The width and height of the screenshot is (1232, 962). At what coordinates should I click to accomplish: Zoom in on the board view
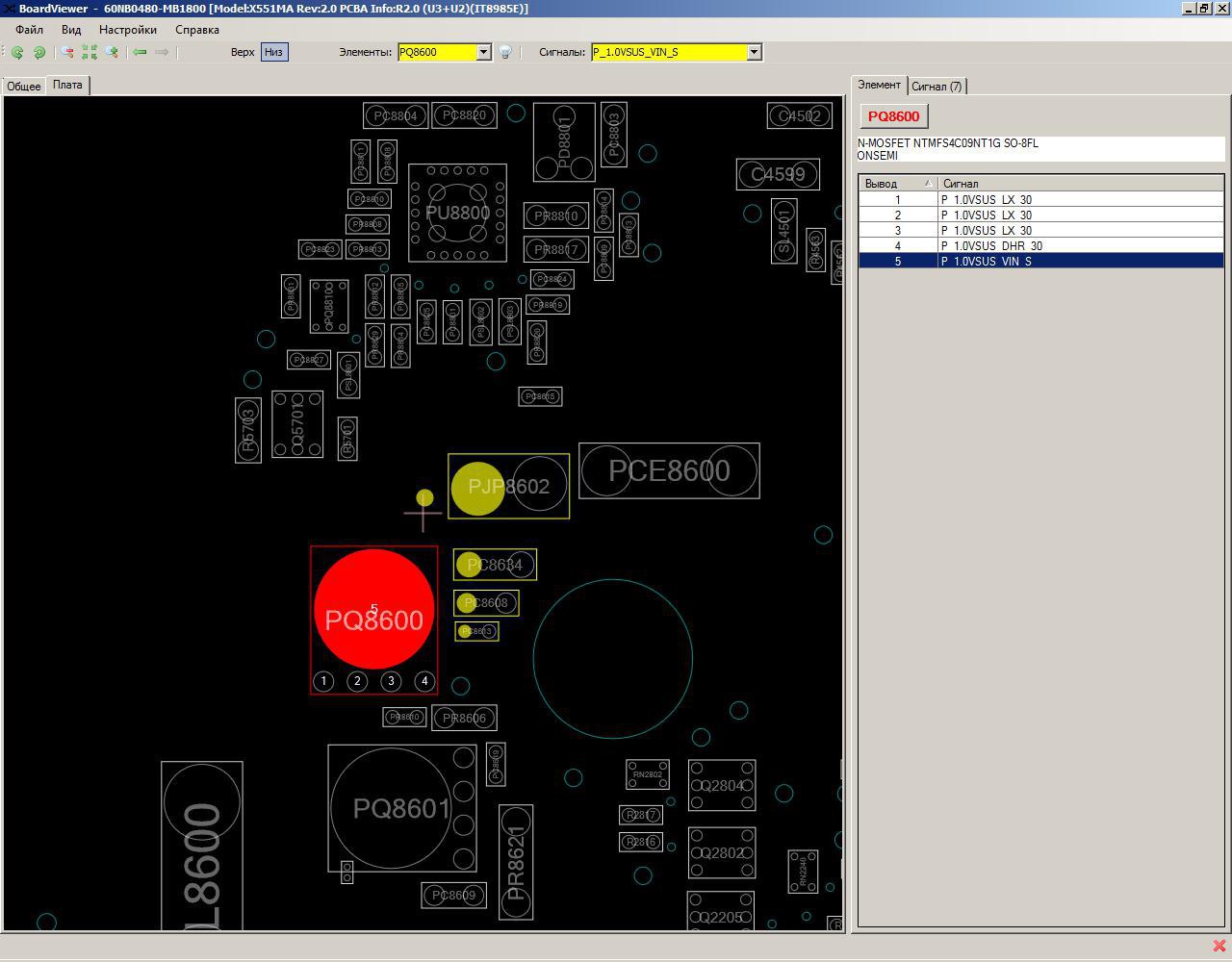pyautogui.click(x=112, y=52)
